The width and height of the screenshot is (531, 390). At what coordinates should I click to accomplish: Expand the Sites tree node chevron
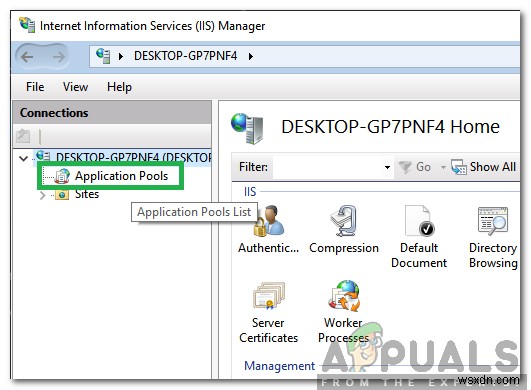point(42,195)
